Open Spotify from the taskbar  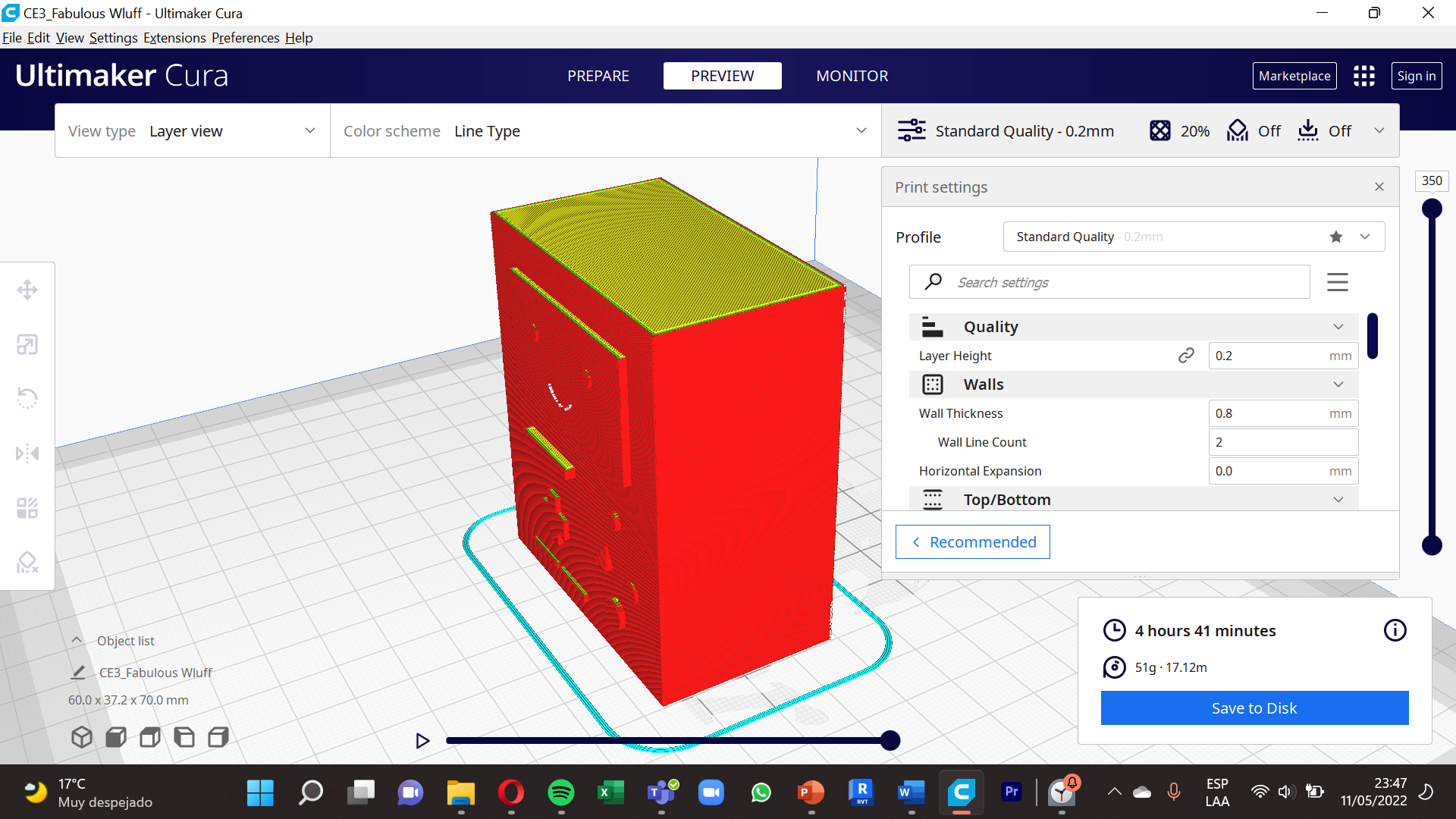pos(561,792)
